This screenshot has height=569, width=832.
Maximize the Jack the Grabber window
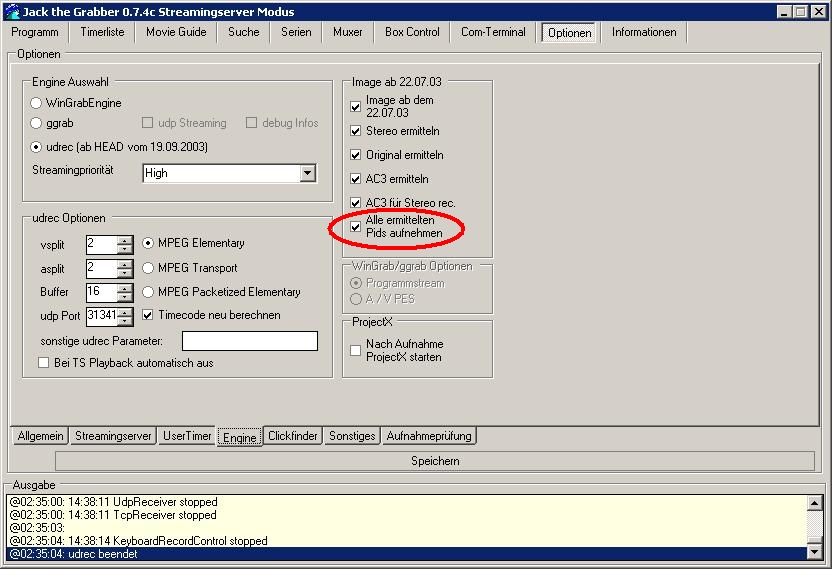(800, 12)
